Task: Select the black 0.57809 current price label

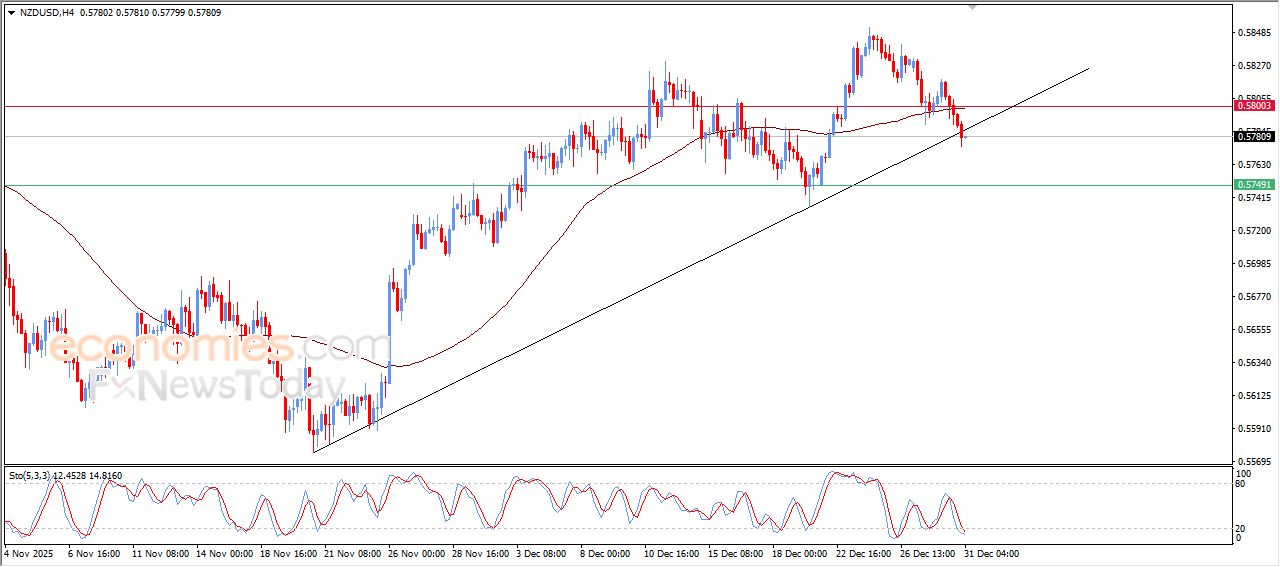Action: [1253, 137]
